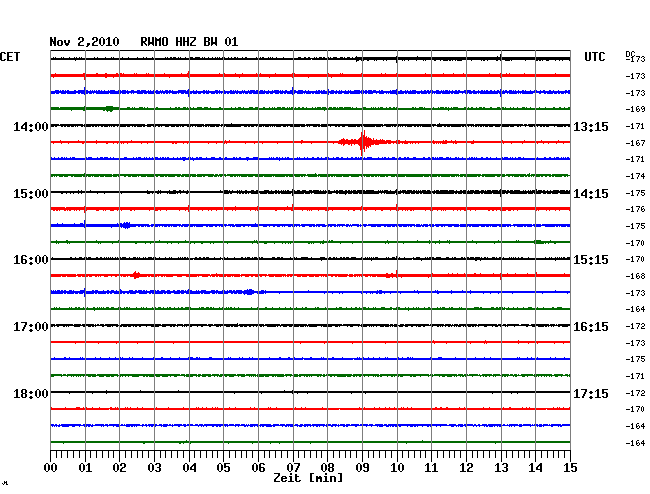Click the DC column header

(630, 53)
